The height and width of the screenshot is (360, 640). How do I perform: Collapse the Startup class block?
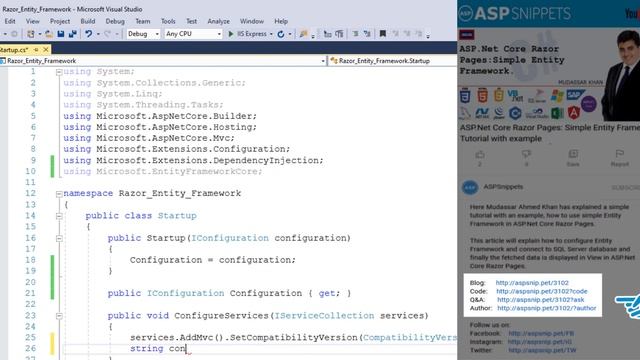pyautogui.click(x=59, y=216)
